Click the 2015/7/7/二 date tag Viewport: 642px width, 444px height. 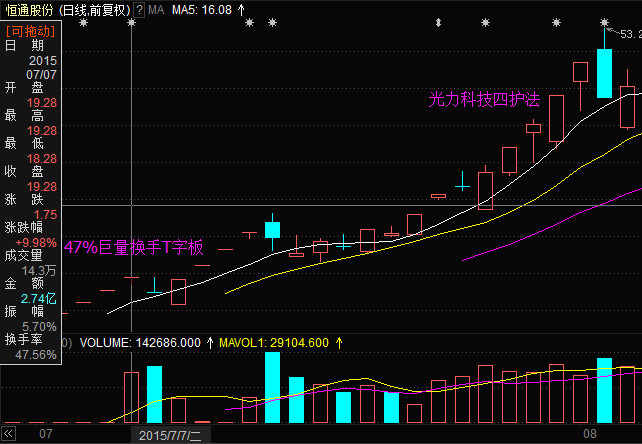pos(170,435)
